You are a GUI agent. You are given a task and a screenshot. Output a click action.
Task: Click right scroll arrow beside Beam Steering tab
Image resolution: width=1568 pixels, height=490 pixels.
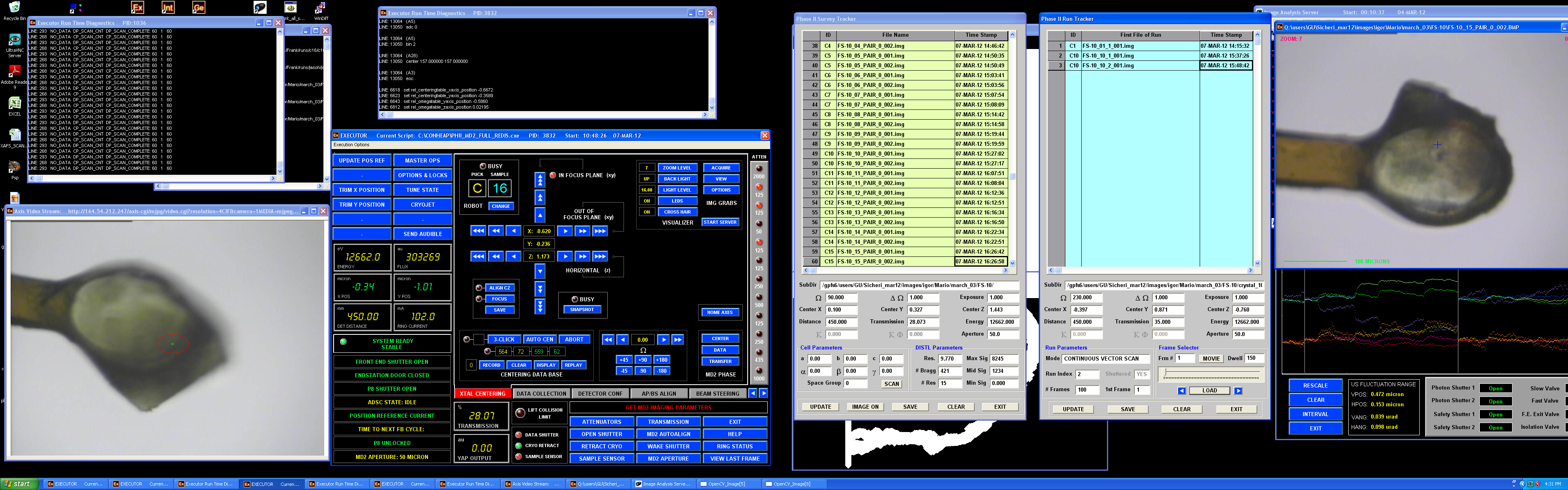(763, 393)
